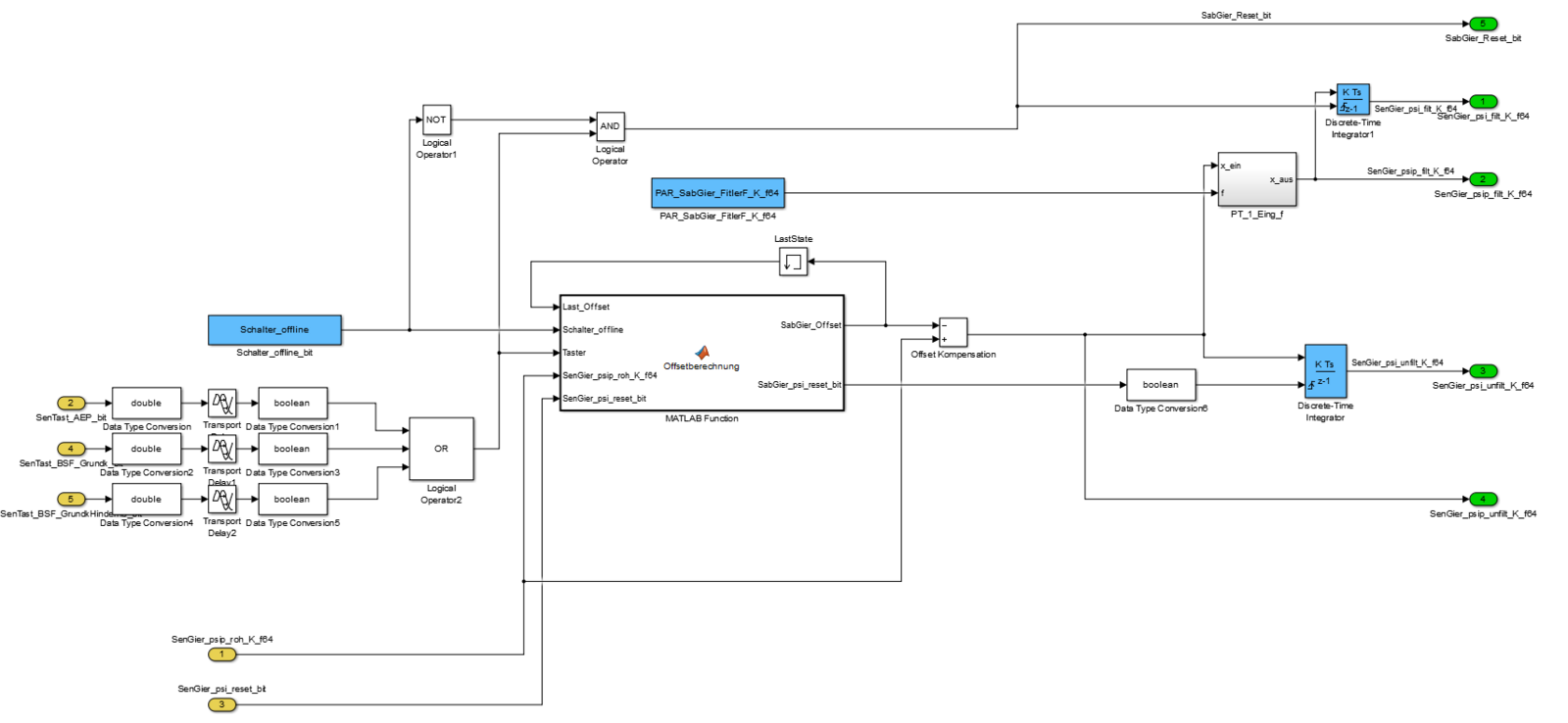Click the blue Schalter_offline block
Screen dimensions: 1568x723
tap(274, 330)
